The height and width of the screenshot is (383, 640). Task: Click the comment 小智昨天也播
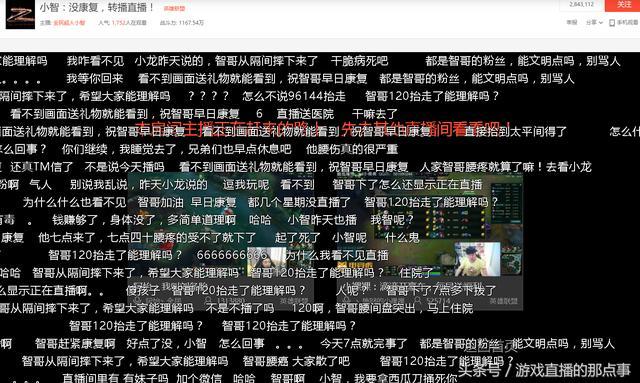322,220
